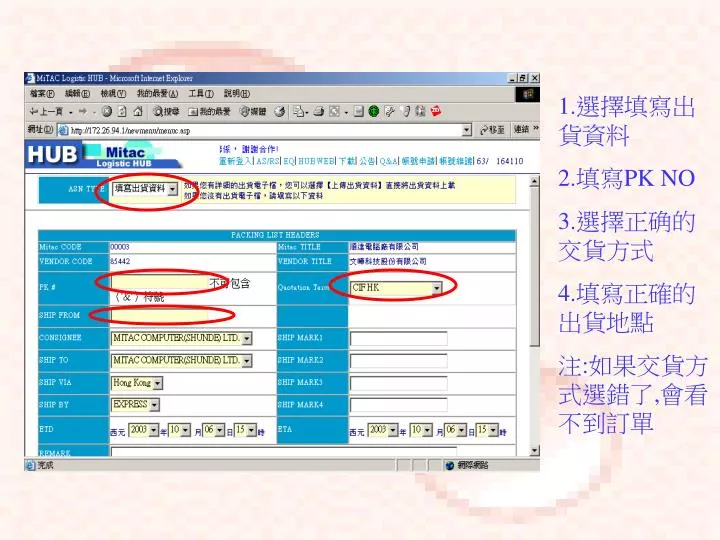Open the Quotation Term CIF HK dropdown
The width and height of the screenshot is (720, 540).
[396, 287]
